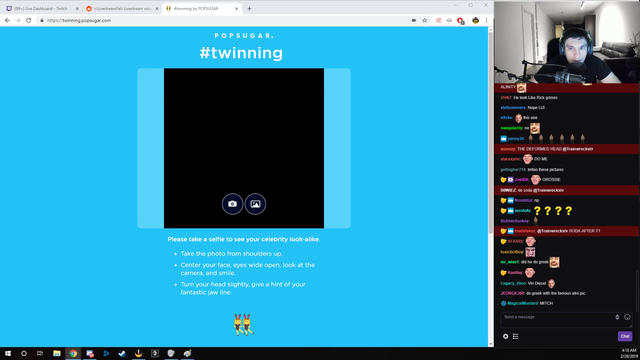This screenshot has height=360, width=640.
Task: Close the #twinning by POPSUGAR tab
Action: [236, 9]
